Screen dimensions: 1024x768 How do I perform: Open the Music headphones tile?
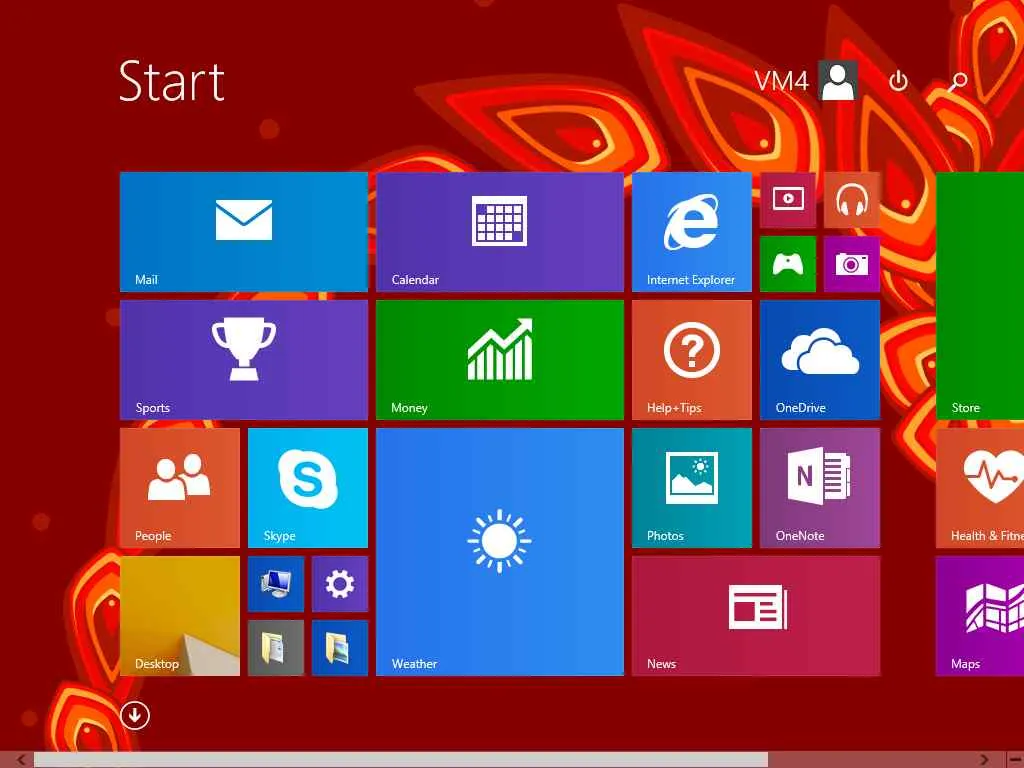[x=852, y=200]
